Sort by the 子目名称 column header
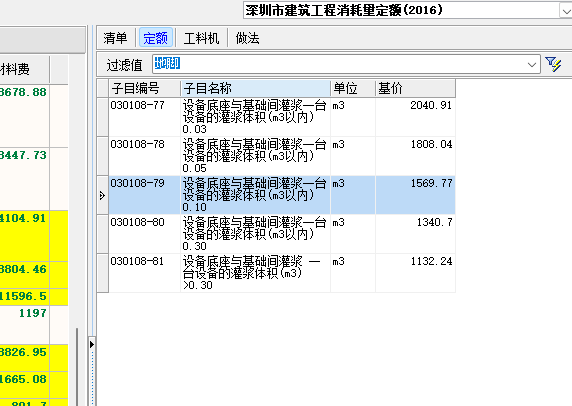 point(255,89)
